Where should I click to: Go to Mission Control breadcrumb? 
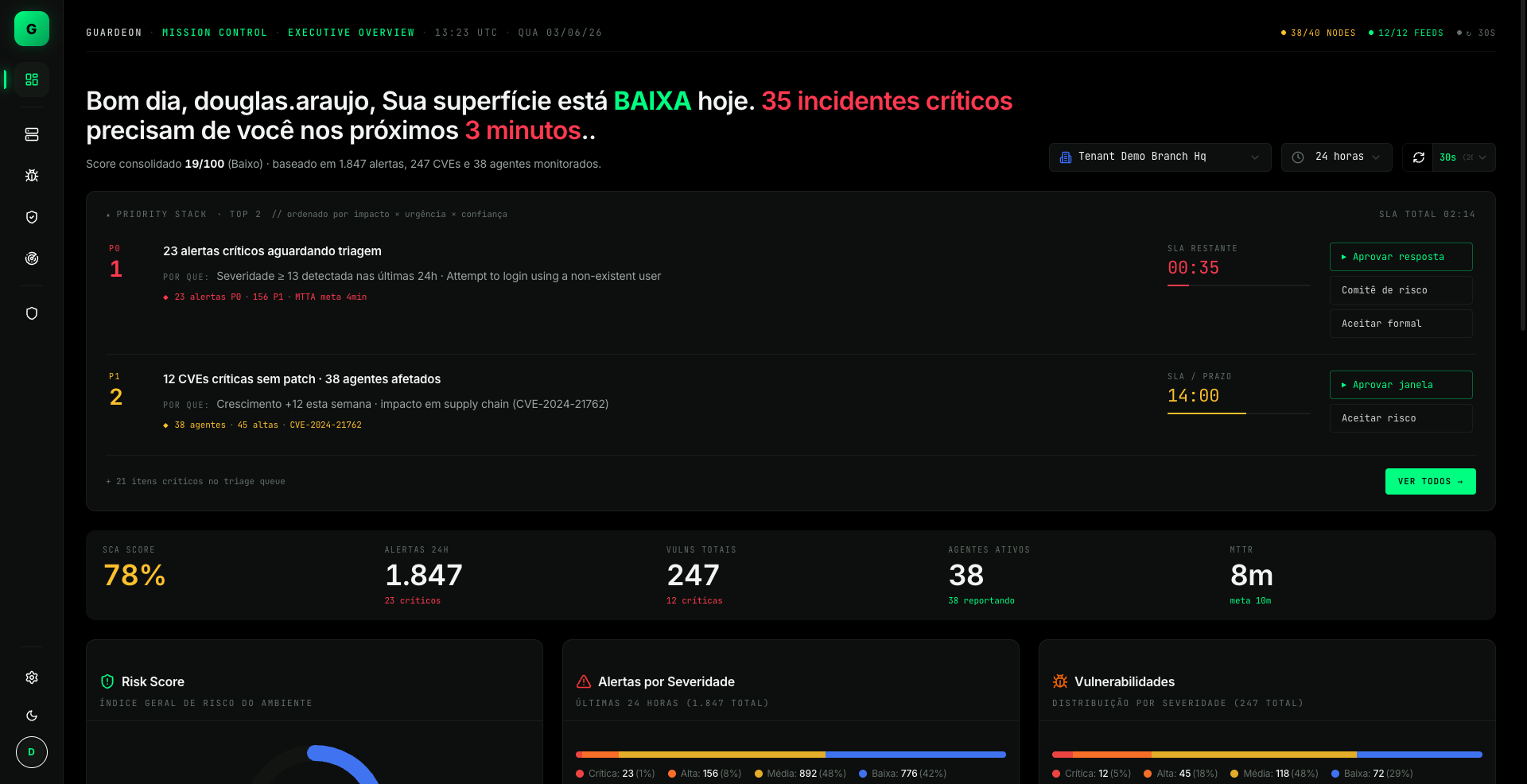coord(215,33)
